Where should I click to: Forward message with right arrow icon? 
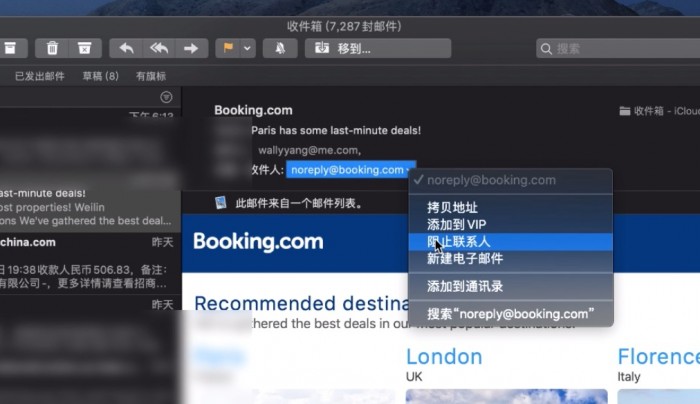(x=191, y=48)
